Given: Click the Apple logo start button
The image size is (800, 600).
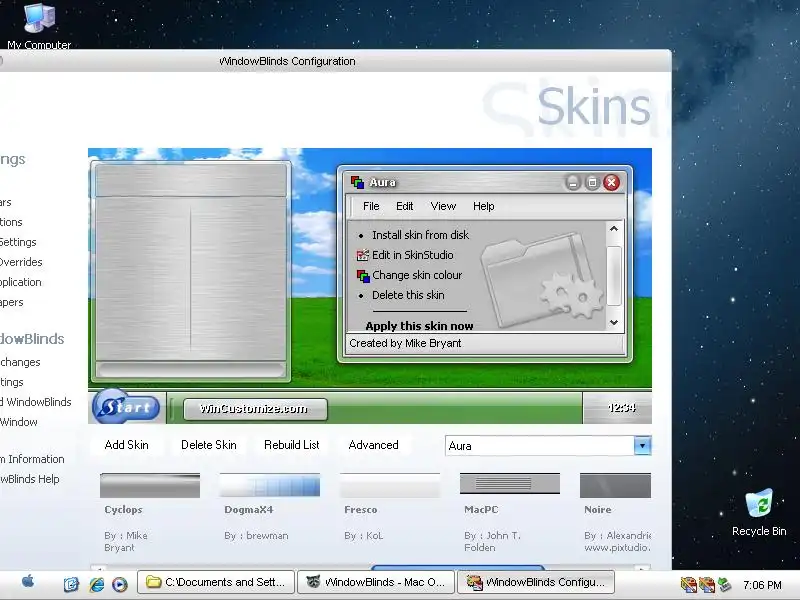Looking at the screenshot, I should (28, 581).
